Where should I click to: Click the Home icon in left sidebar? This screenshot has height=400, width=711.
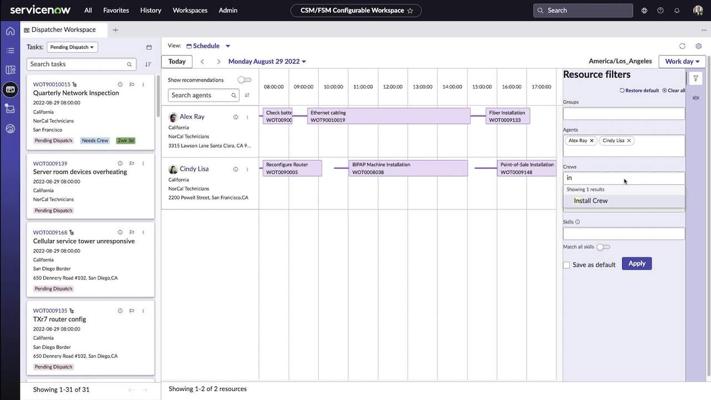tap(10, 31)
